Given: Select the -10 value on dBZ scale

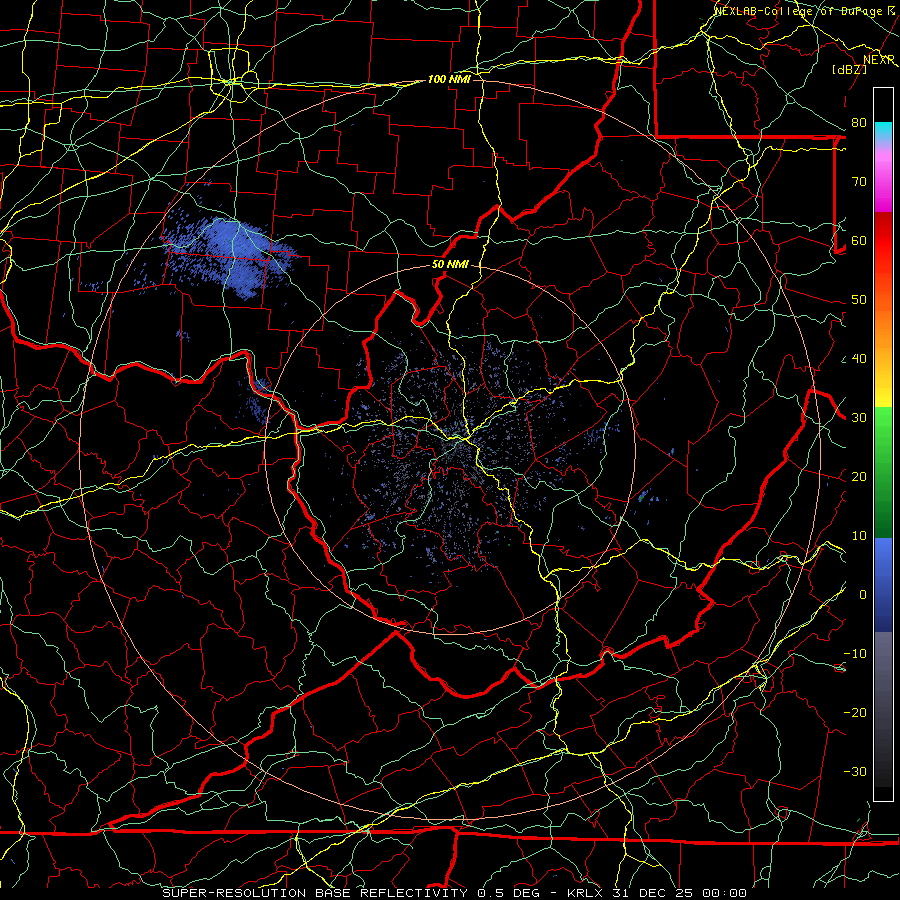Looking at the screenshot, I should 855,654.
